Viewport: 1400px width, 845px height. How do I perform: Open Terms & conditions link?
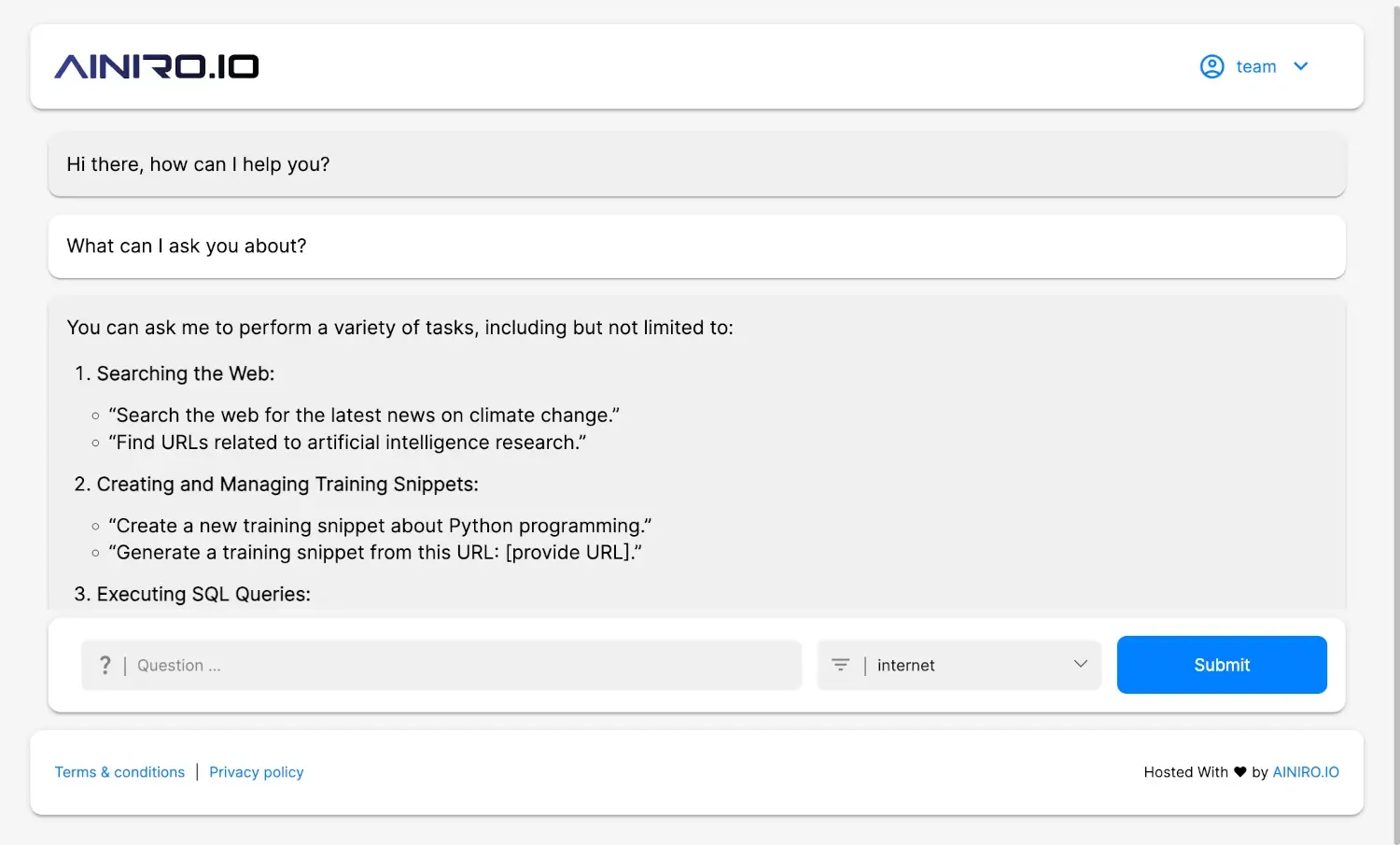tap(119, 772)
